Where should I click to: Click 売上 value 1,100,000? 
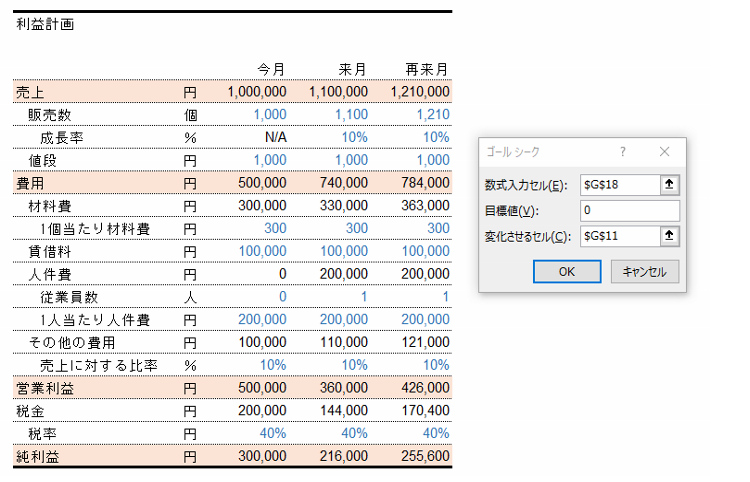(339, 92)
